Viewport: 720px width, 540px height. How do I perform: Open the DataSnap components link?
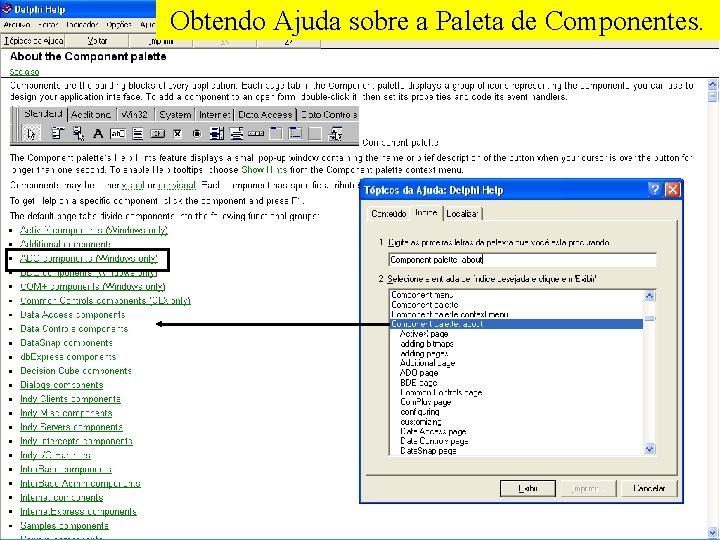click(x=66, y=343)
